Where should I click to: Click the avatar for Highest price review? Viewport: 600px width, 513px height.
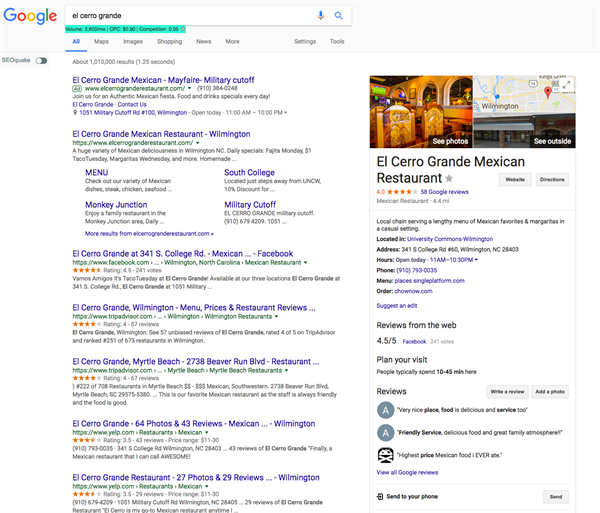click(386, 455)
